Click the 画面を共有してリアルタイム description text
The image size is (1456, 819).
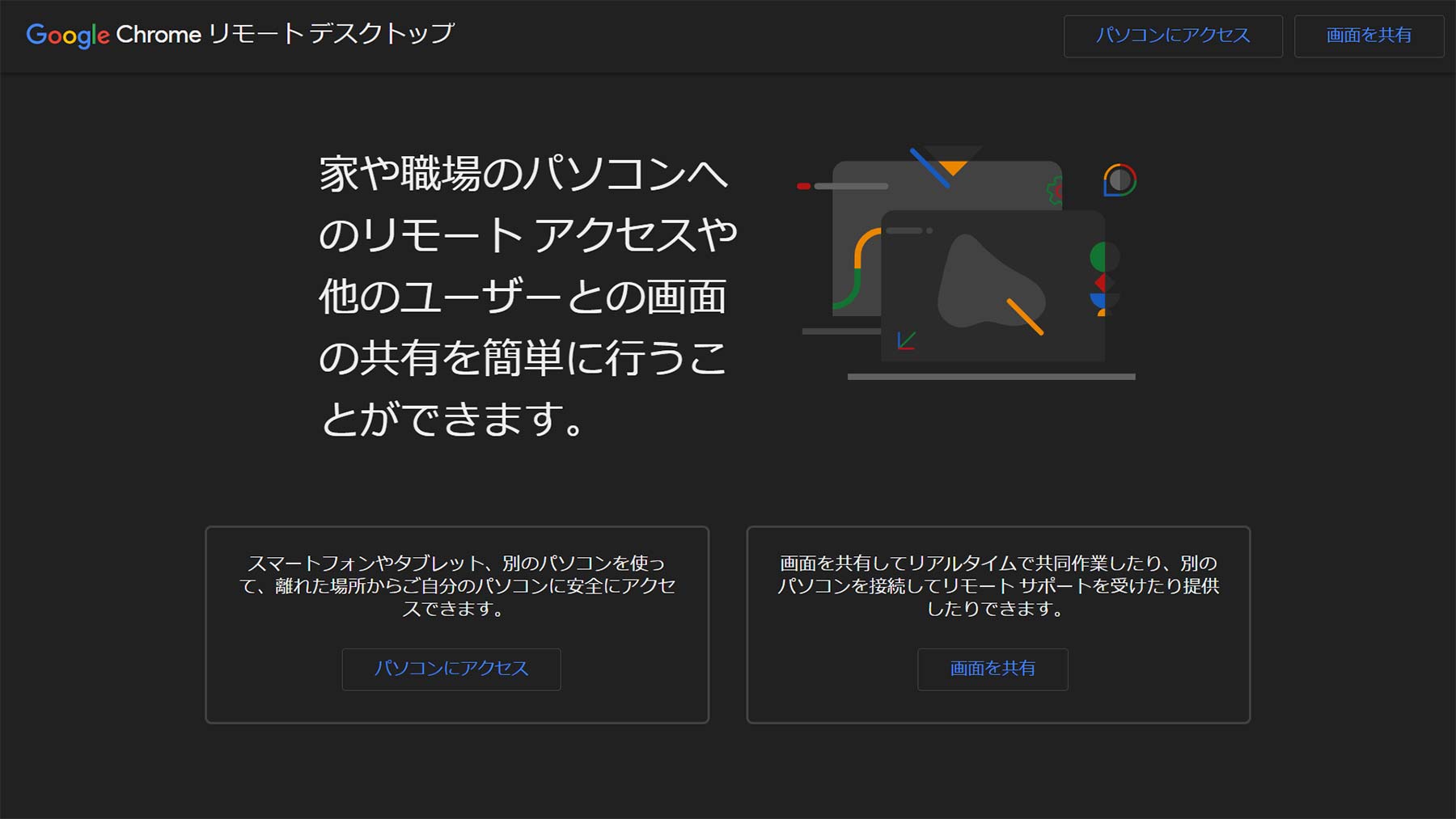[998, 585]
